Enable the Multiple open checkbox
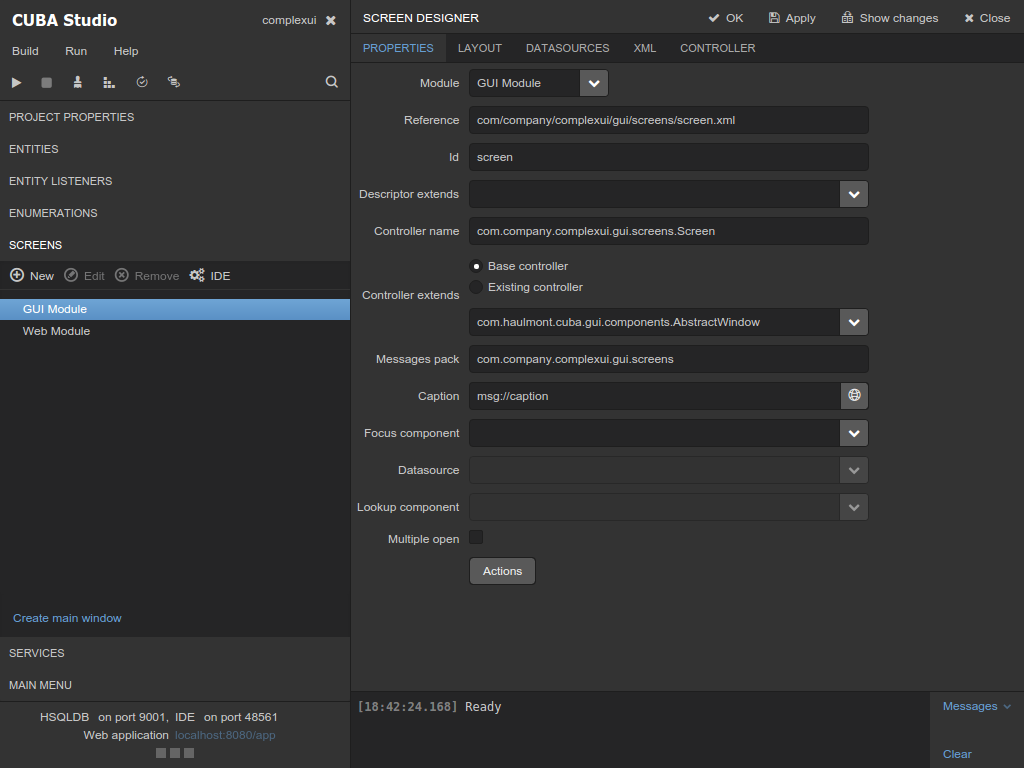This screenshot has width=1024, height=768. pyautogui.click(x=476, y=538)
